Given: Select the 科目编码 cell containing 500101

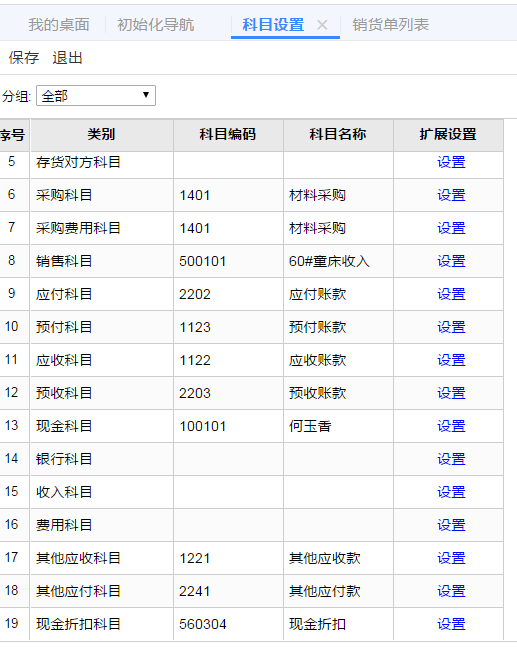Looking at the screenshot, I should 228,261.
